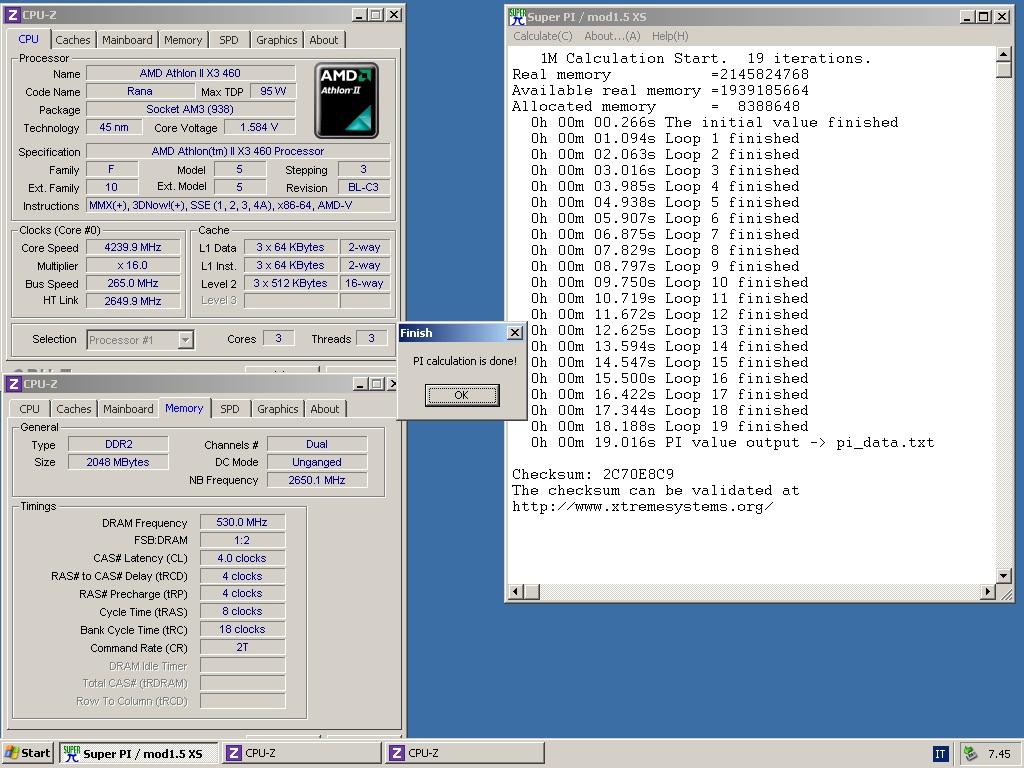The height and width of the screenshot is (768, 1024).
Task: Click the PI value output pi_data.txt line
Action: tap(731, 443)
